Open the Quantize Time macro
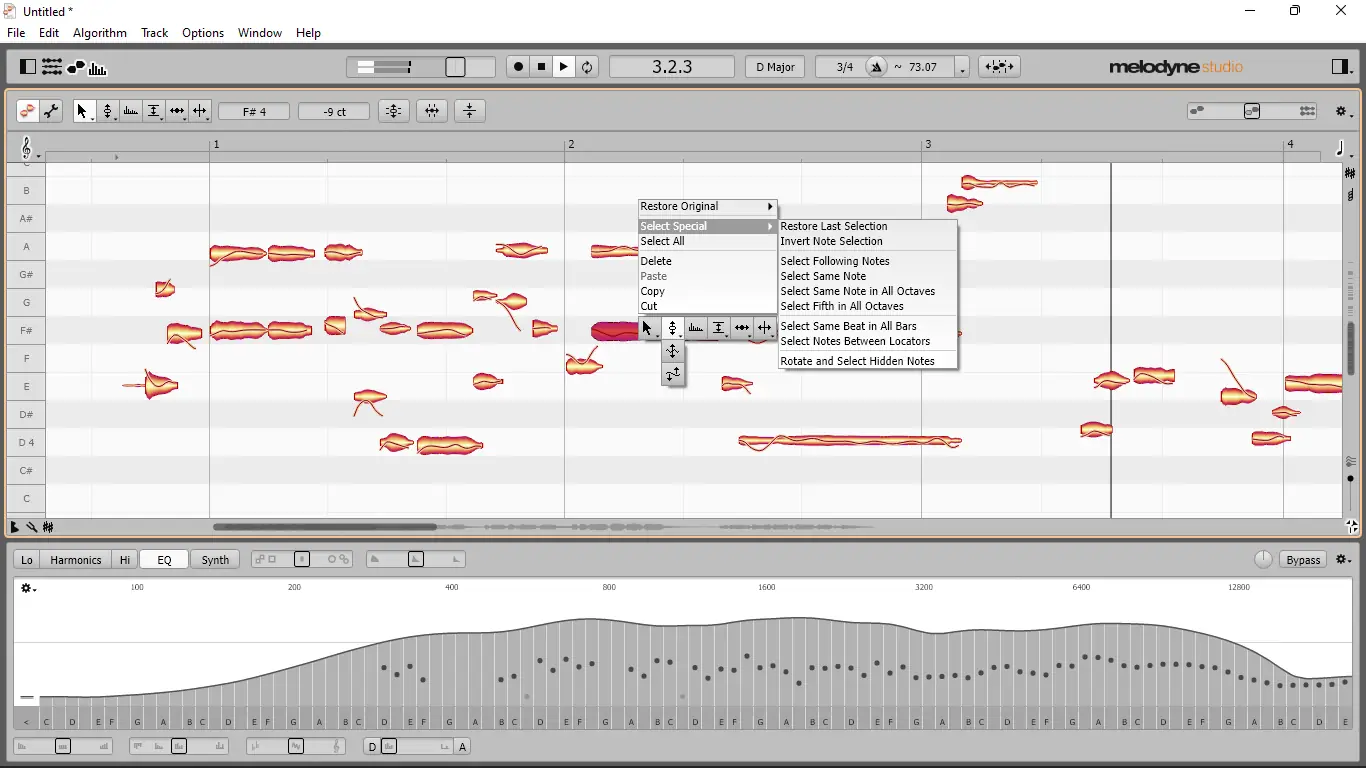The width and height of the screenshot is (1366, 768). pyautogui.click(x=432, y=111)
